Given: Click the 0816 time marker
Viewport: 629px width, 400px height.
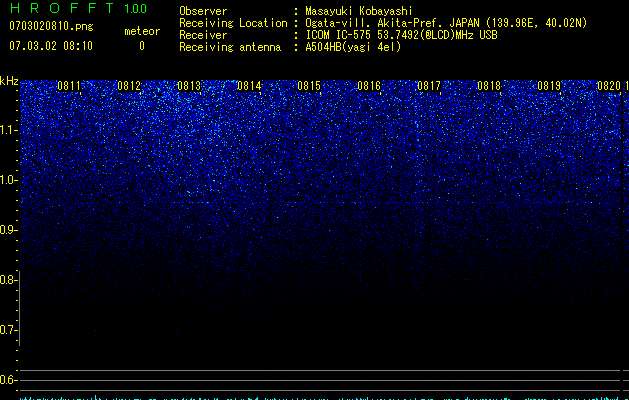Looking at the screenshot, I should pyautogui.click(x=369, y=86).
